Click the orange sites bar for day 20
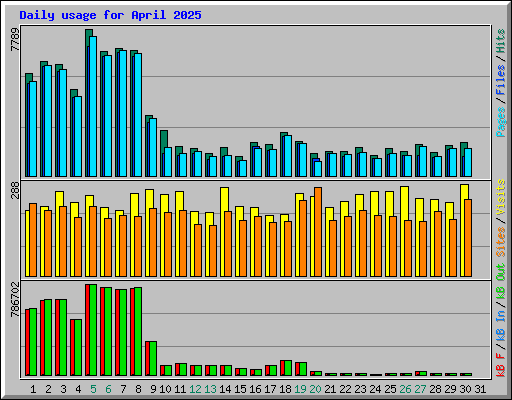The image size is (512, 400). click(x=318, y=232)
